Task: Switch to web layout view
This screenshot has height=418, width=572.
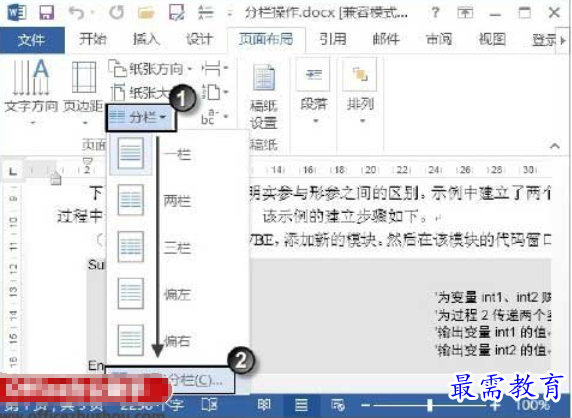Action: pyautogui.click(x=337, y=405)
